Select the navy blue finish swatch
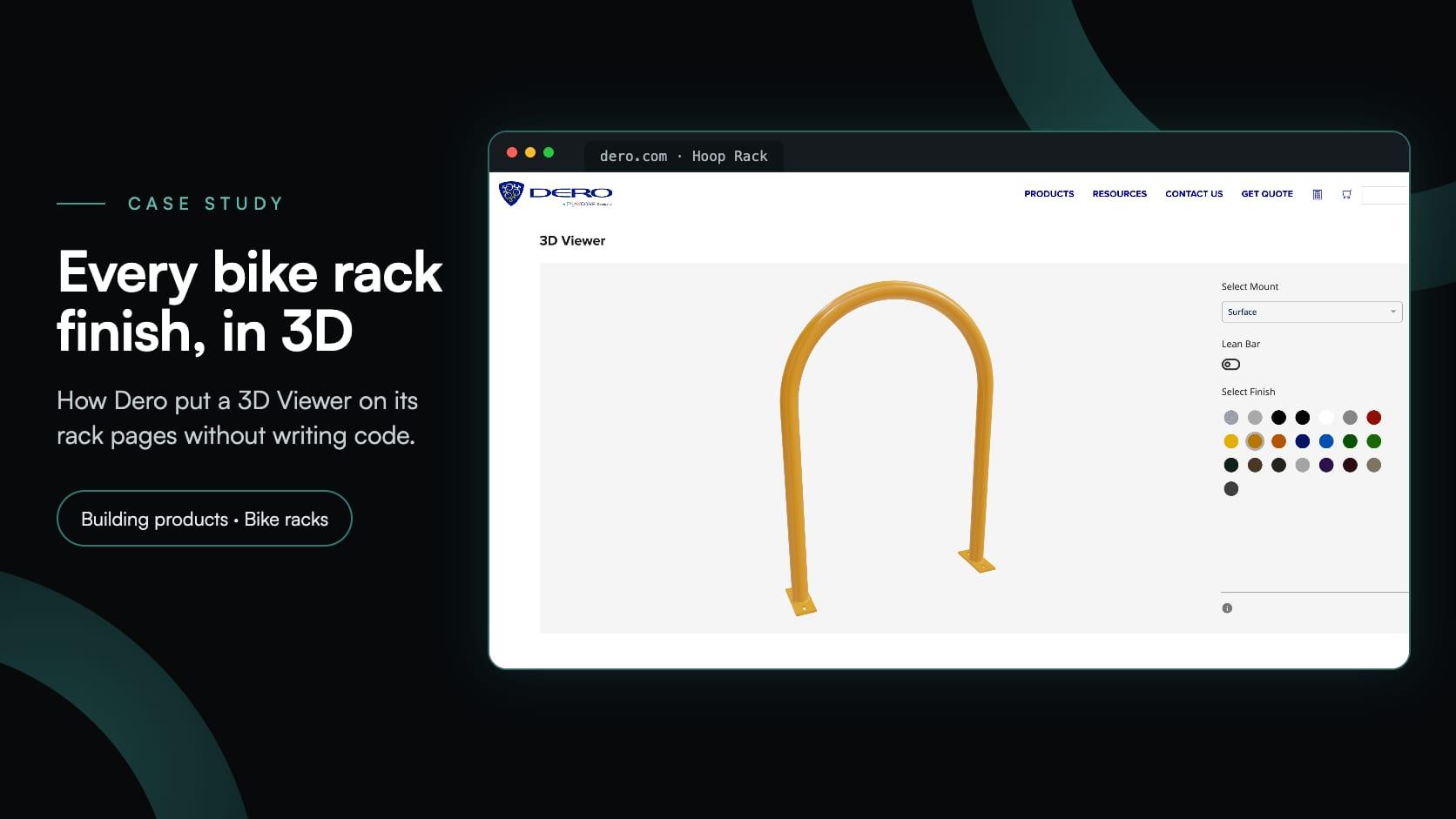Image resolution: width=1456 pixels, height=819 pixels. pyautogui.click(x=1302, y=441)
